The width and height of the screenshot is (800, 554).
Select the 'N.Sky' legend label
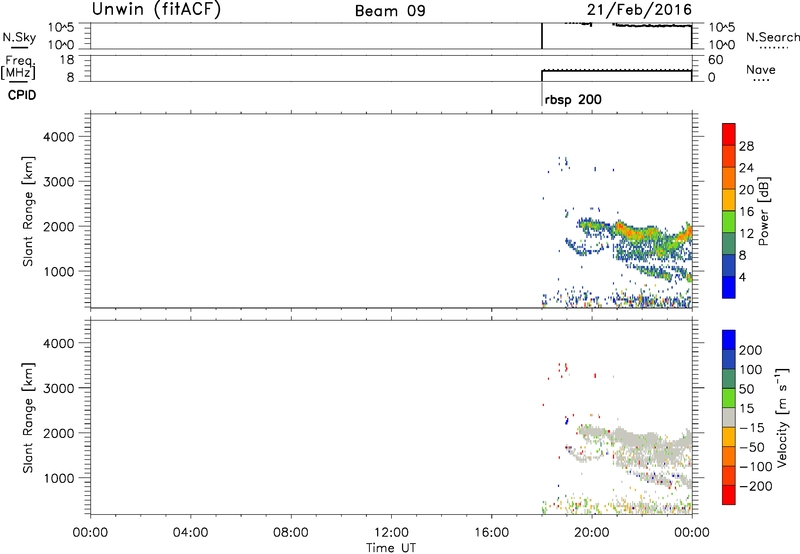[19, 37]
